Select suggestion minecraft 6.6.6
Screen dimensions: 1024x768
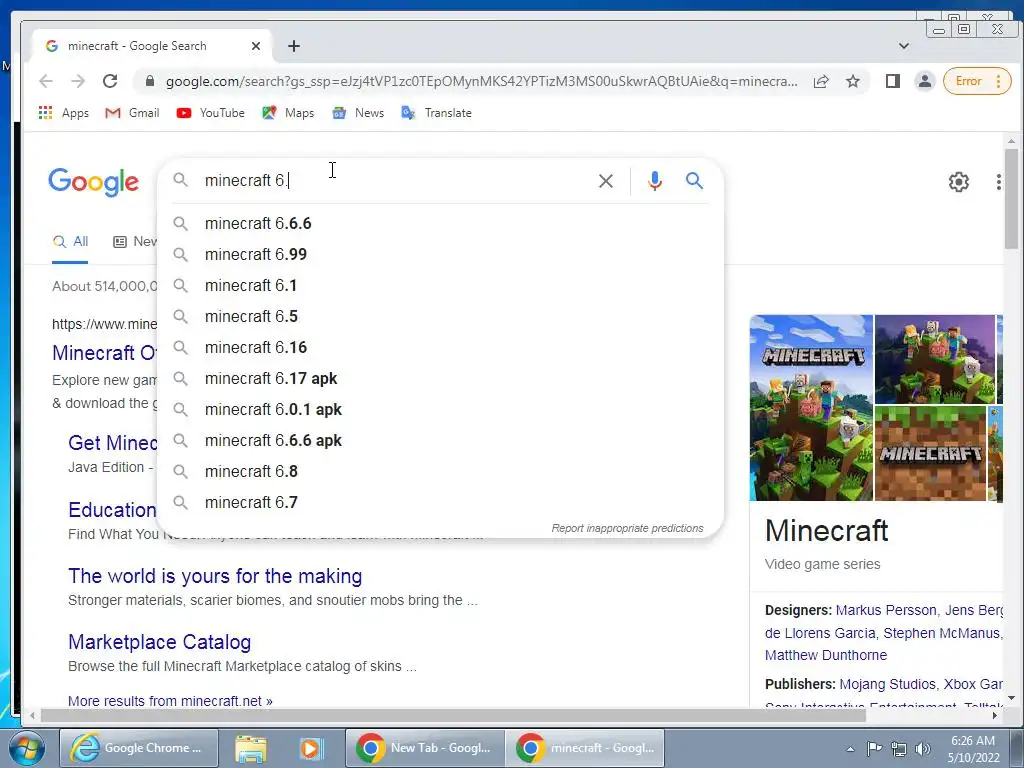coord(441,223)
